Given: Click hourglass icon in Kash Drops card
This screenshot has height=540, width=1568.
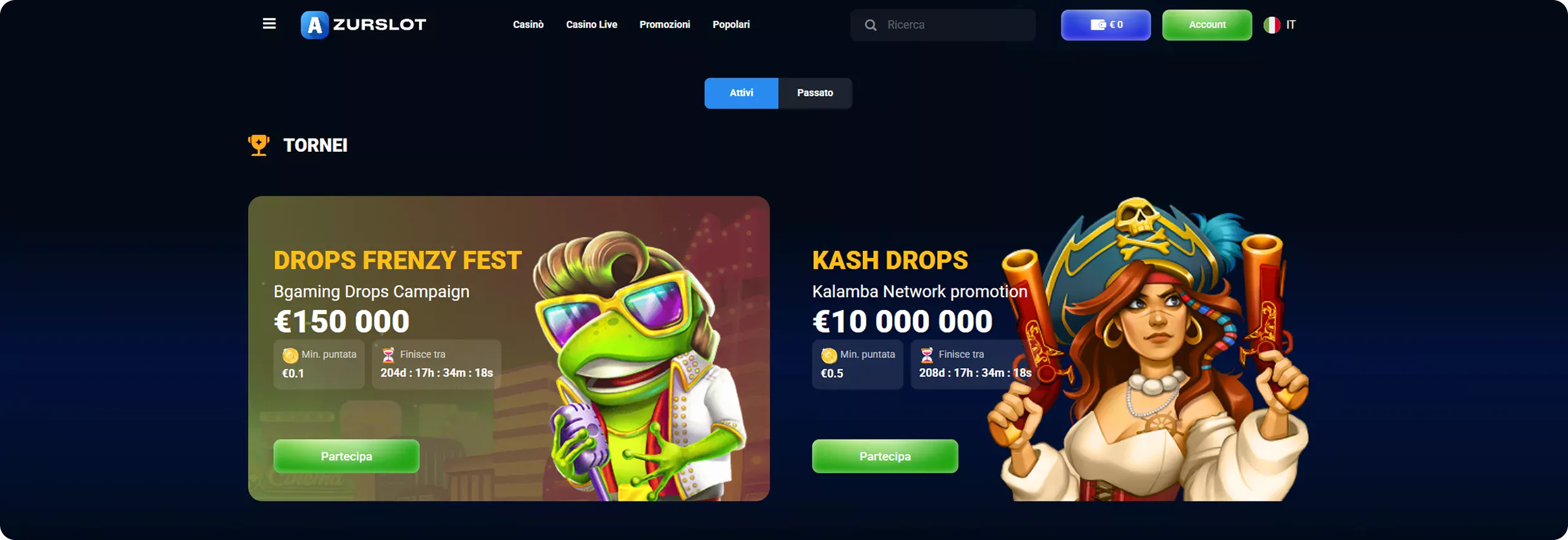Looking at the screenshot, I should pyautogui.click(x=927, y=355).
